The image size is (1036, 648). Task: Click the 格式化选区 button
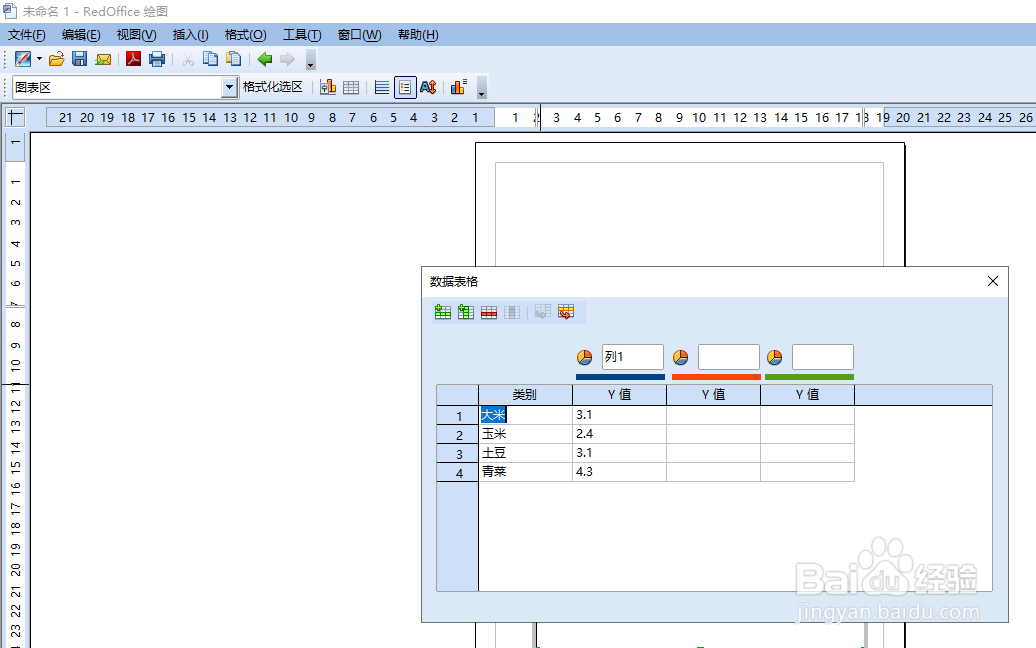272,87
